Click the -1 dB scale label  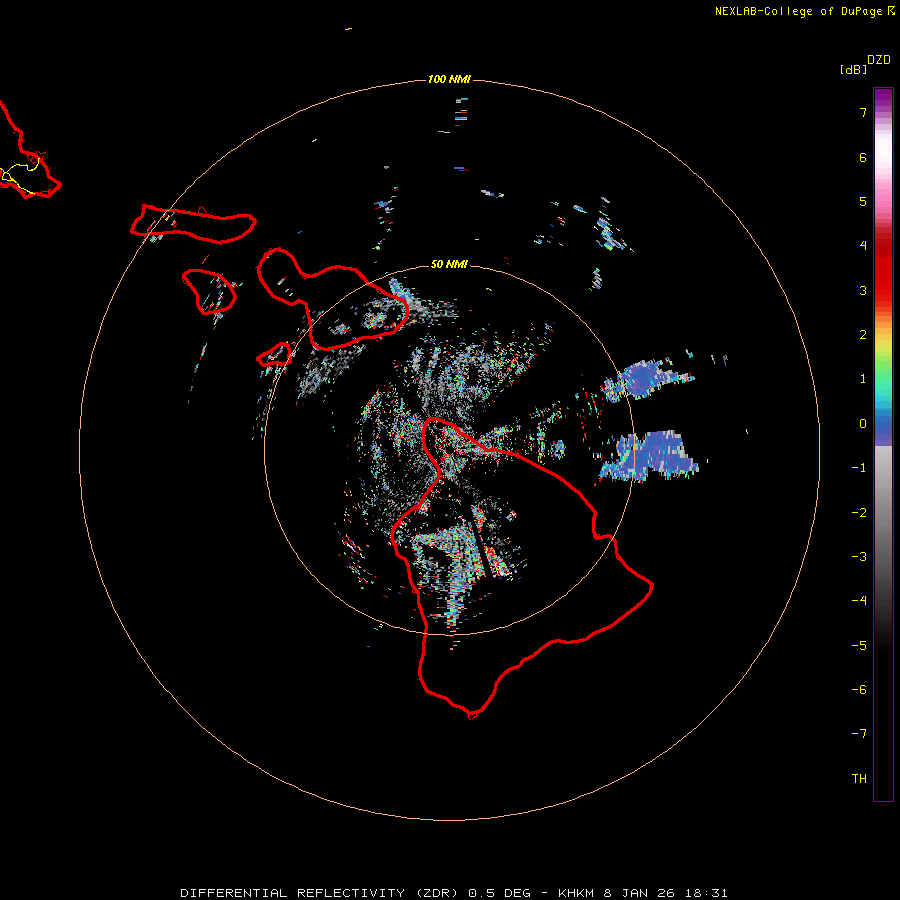pos(859,468)
